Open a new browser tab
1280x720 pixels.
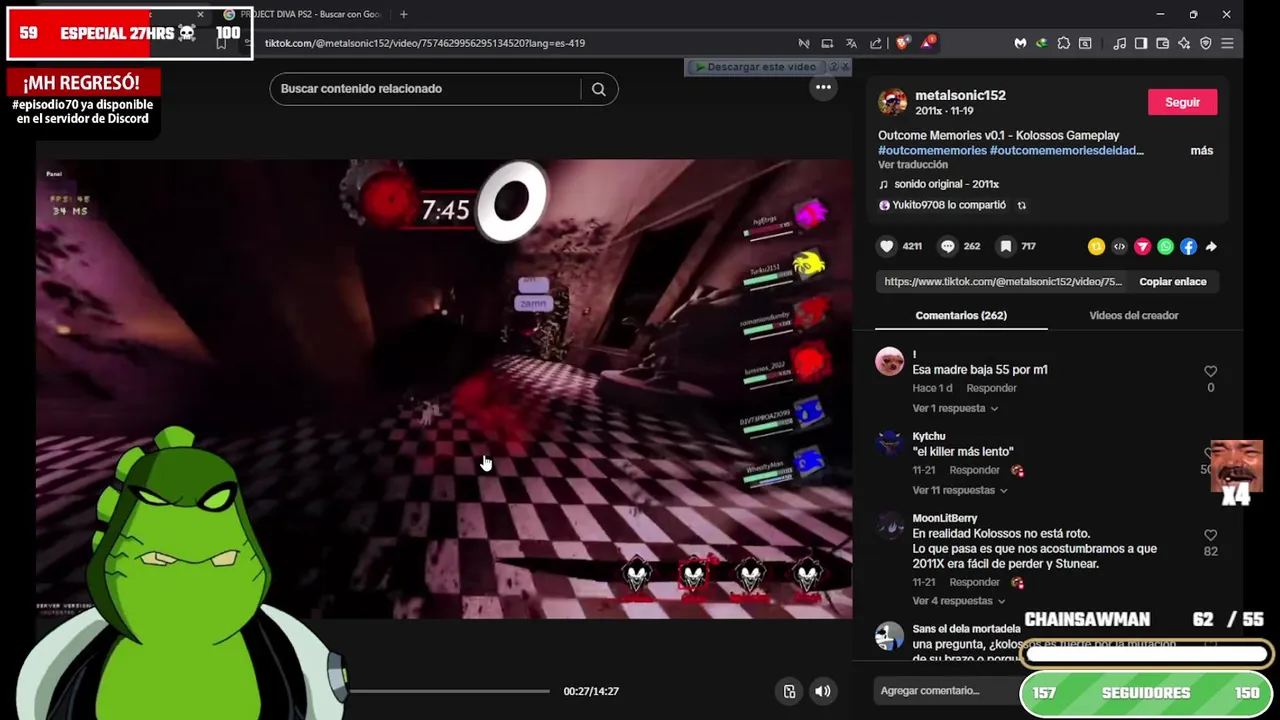pos(404,14)
